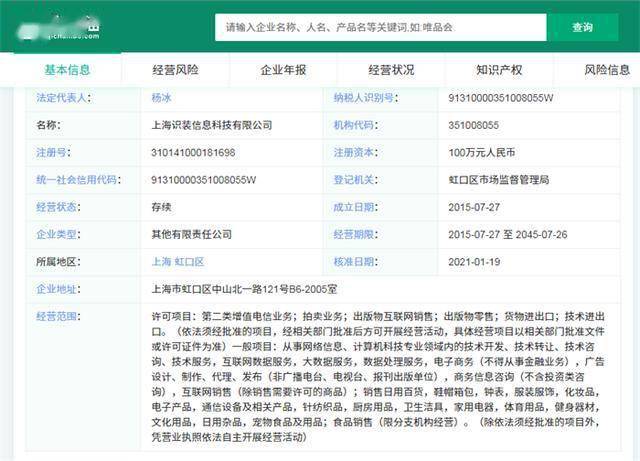Select the 企业年报 tab
640x461 pixels.
point(283,70)
